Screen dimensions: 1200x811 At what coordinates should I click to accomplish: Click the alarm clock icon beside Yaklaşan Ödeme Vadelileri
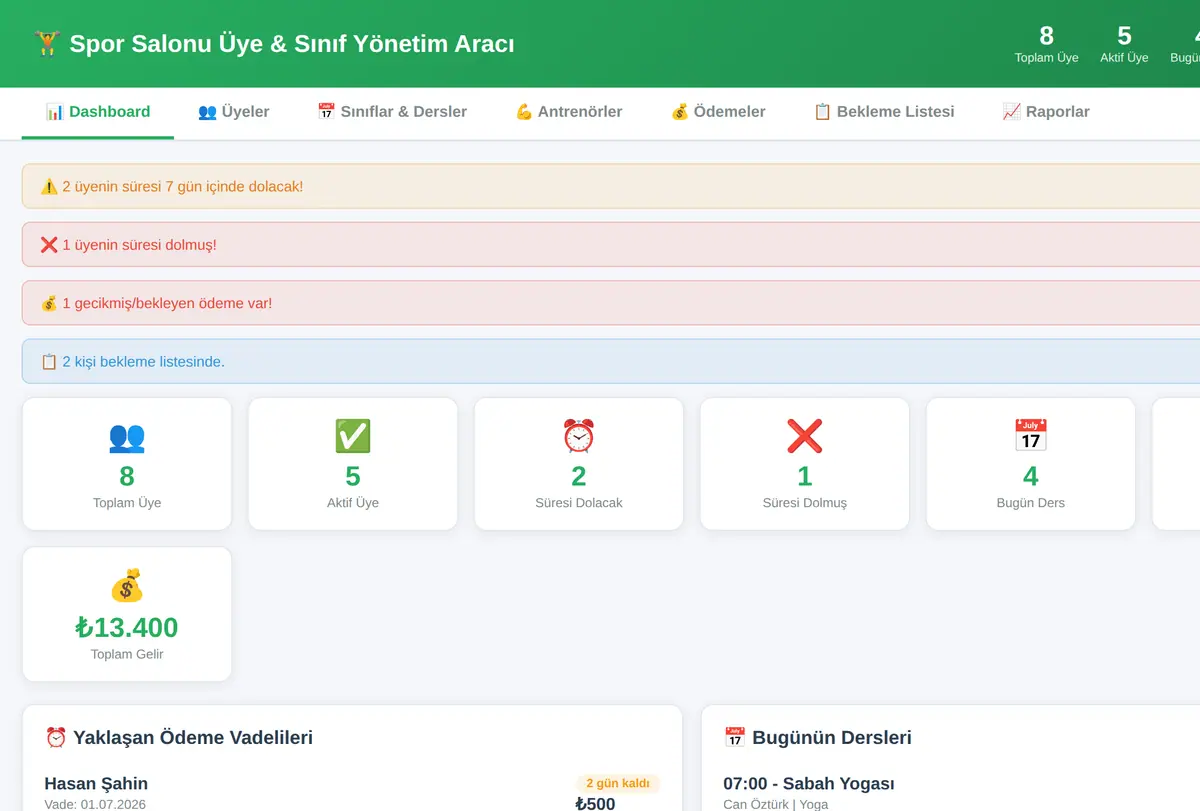56,738
